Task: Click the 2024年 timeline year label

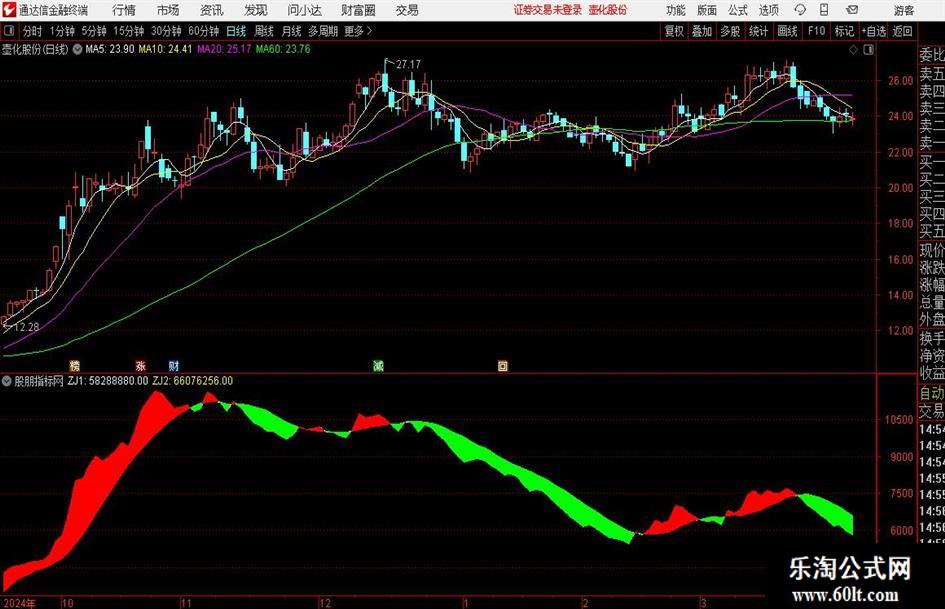Action: pyautogui.click(x=20, y=603)
